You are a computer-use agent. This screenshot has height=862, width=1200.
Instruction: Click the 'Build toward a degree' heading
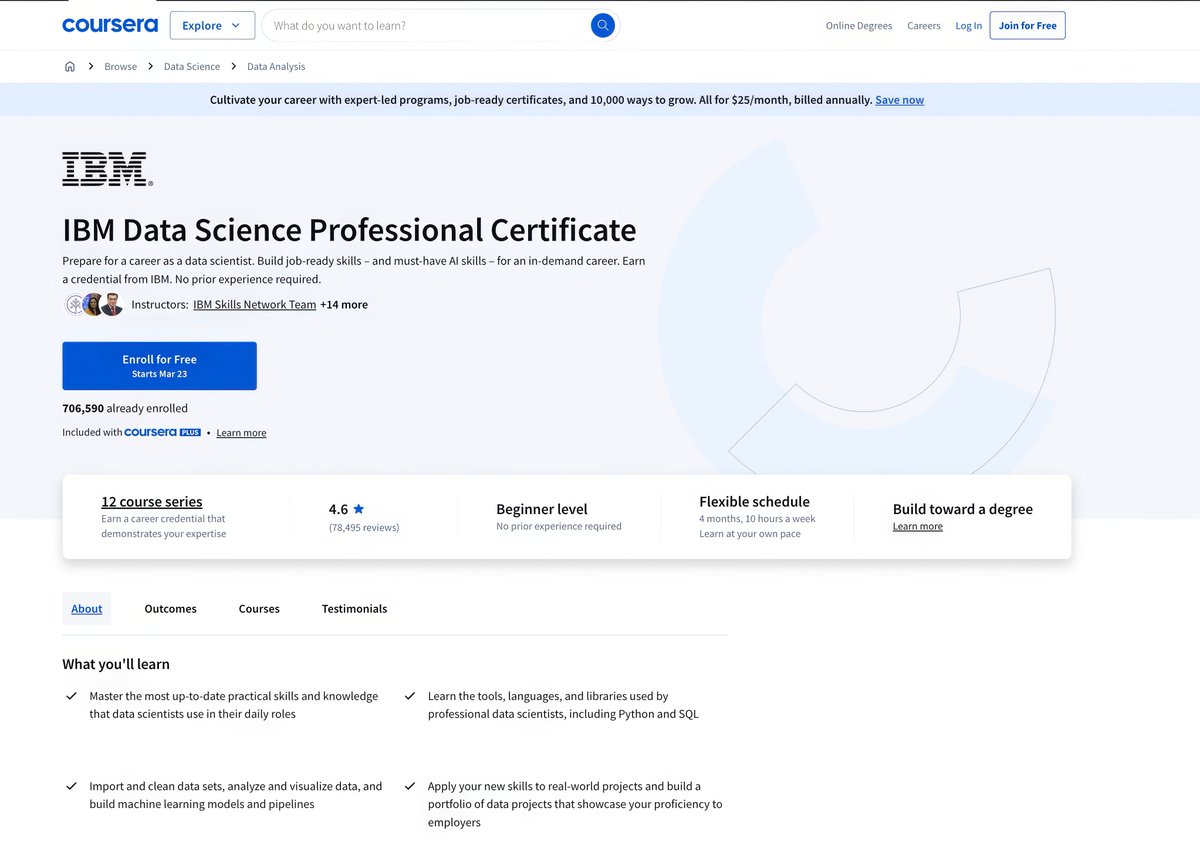(963, 509)
